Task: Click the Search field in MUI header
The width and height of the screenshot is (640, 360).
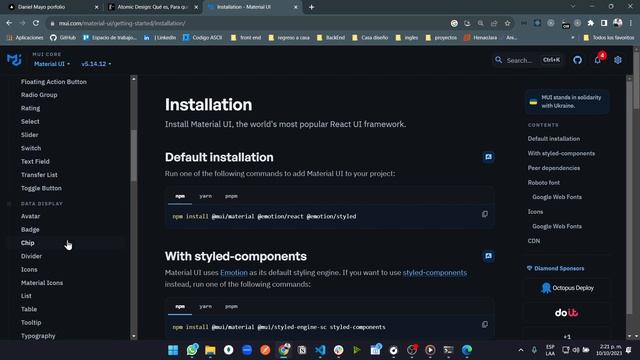Action: pos(528,60)
